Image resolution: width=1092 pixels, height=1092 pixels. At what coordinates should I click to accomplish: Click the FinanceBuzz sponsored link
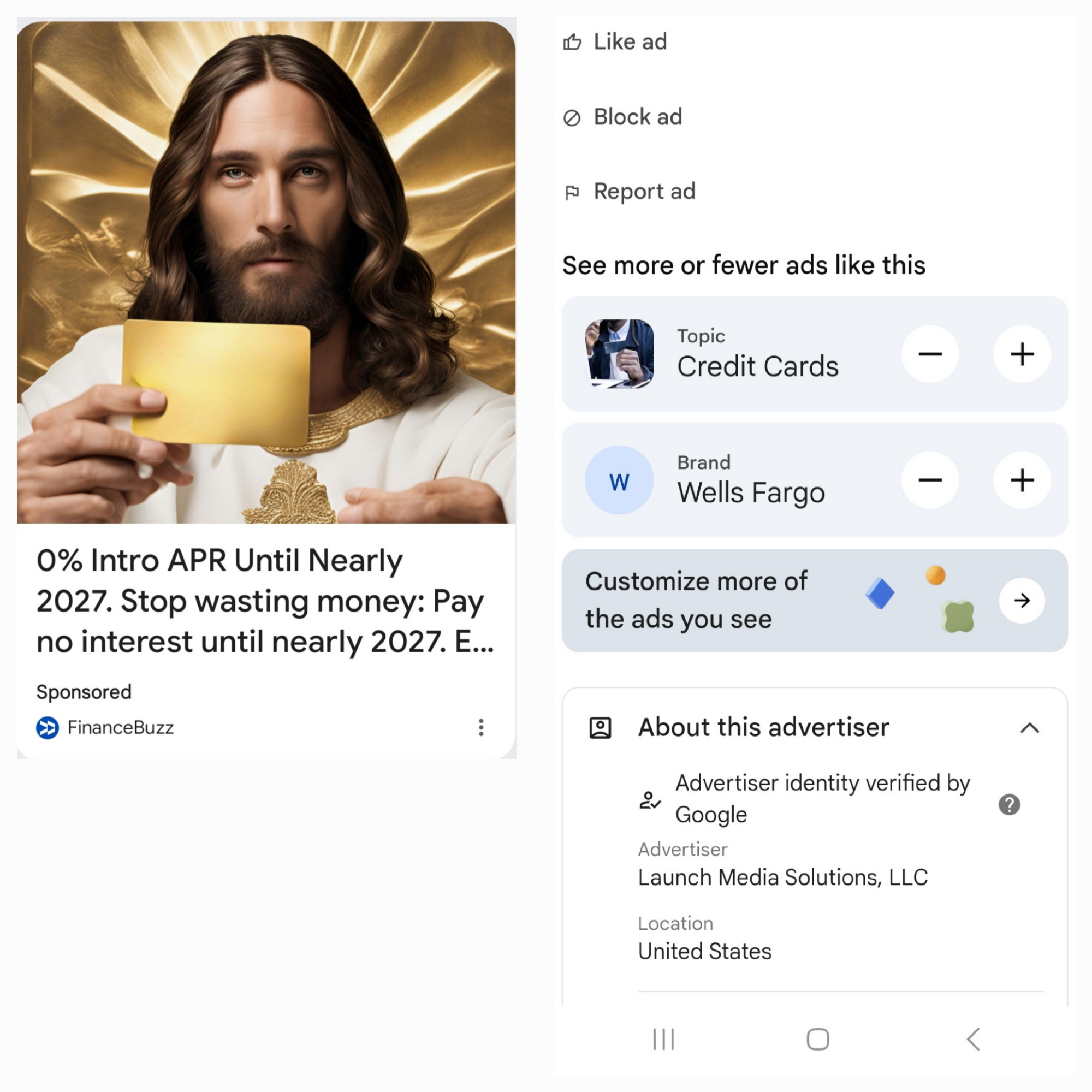click(119, 727)
